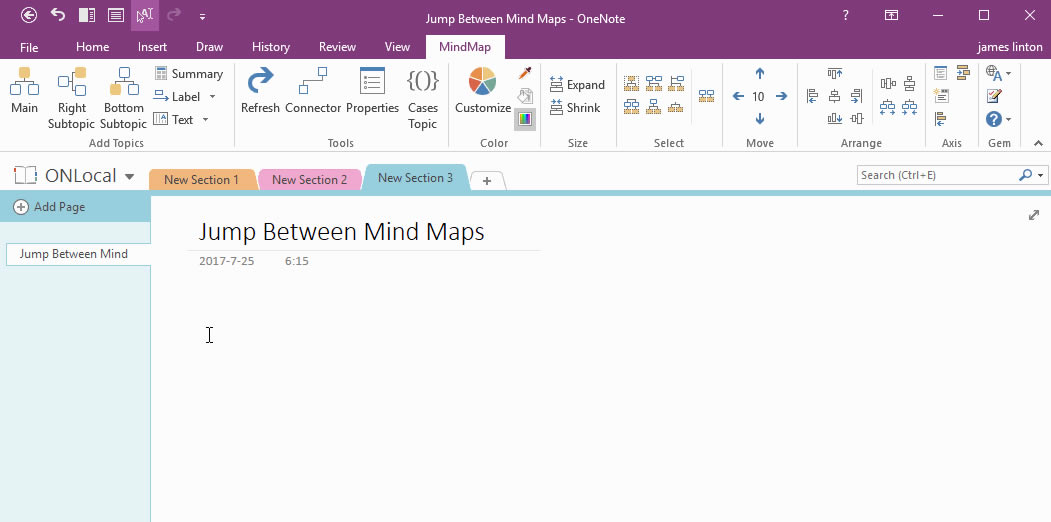
Task: Switch to the Insert ribbon tab
Action: [x=153, y=47]
